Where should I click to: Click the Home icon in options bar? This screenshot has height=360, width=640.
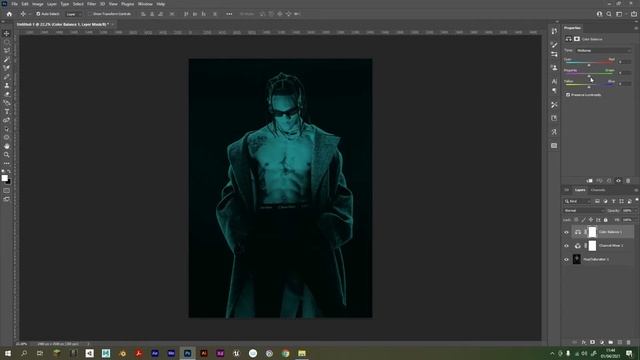coord(9,14)
